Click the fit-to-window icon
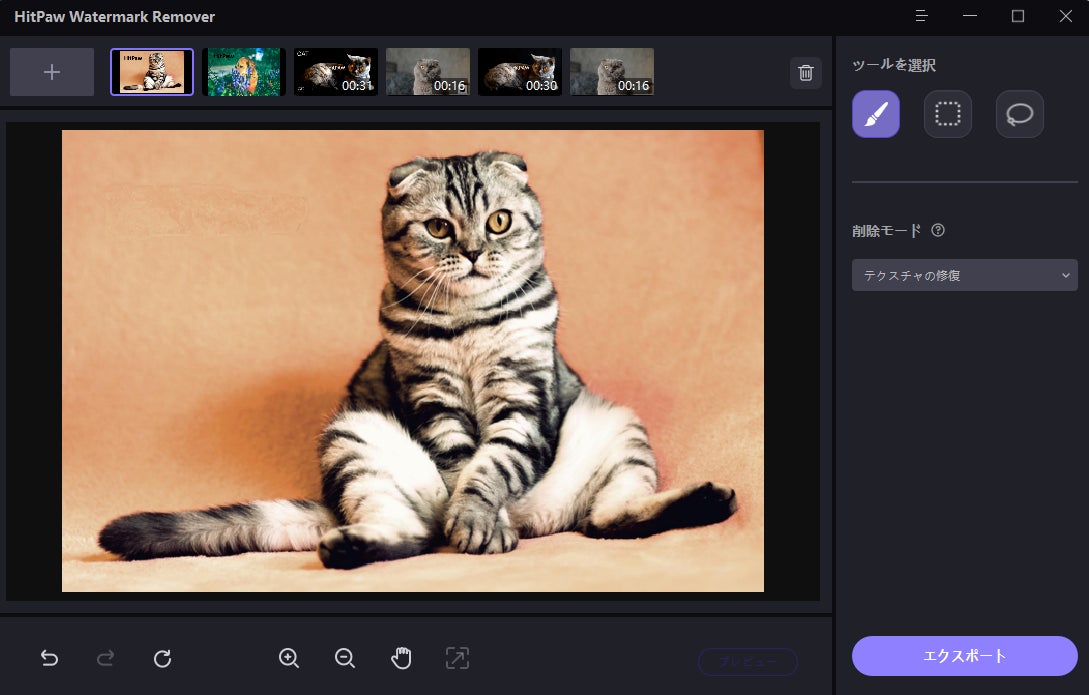 (457, 658)
